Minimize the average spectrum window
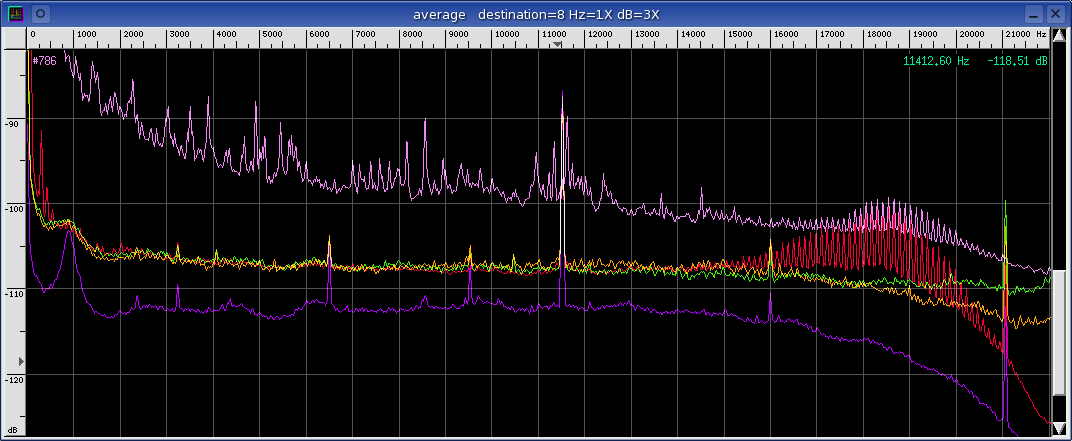 [x=1035, y=14]
